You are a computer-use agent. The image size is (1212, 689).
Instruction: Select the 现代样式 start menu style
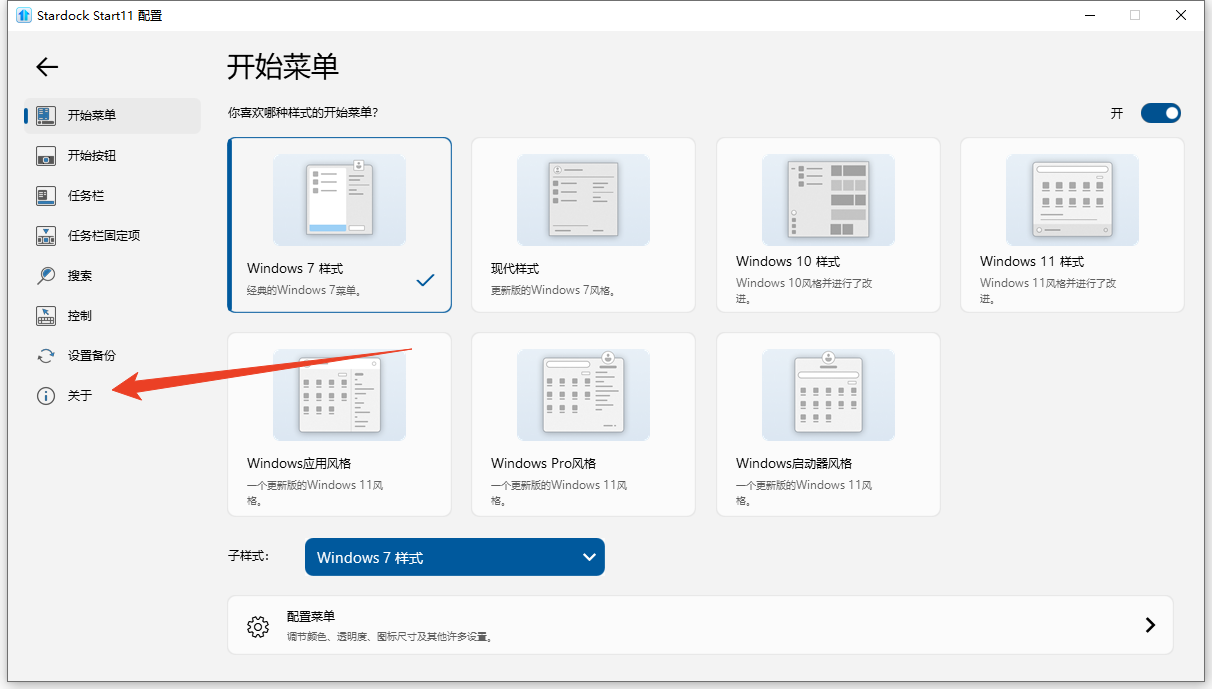coord(583,225)
